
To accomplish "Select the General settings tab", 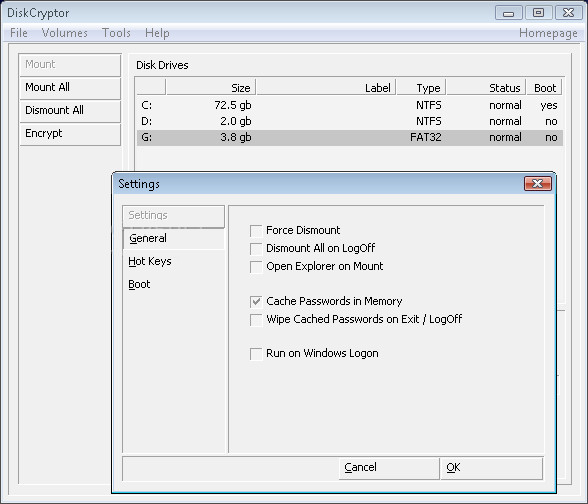I will 174,238.
